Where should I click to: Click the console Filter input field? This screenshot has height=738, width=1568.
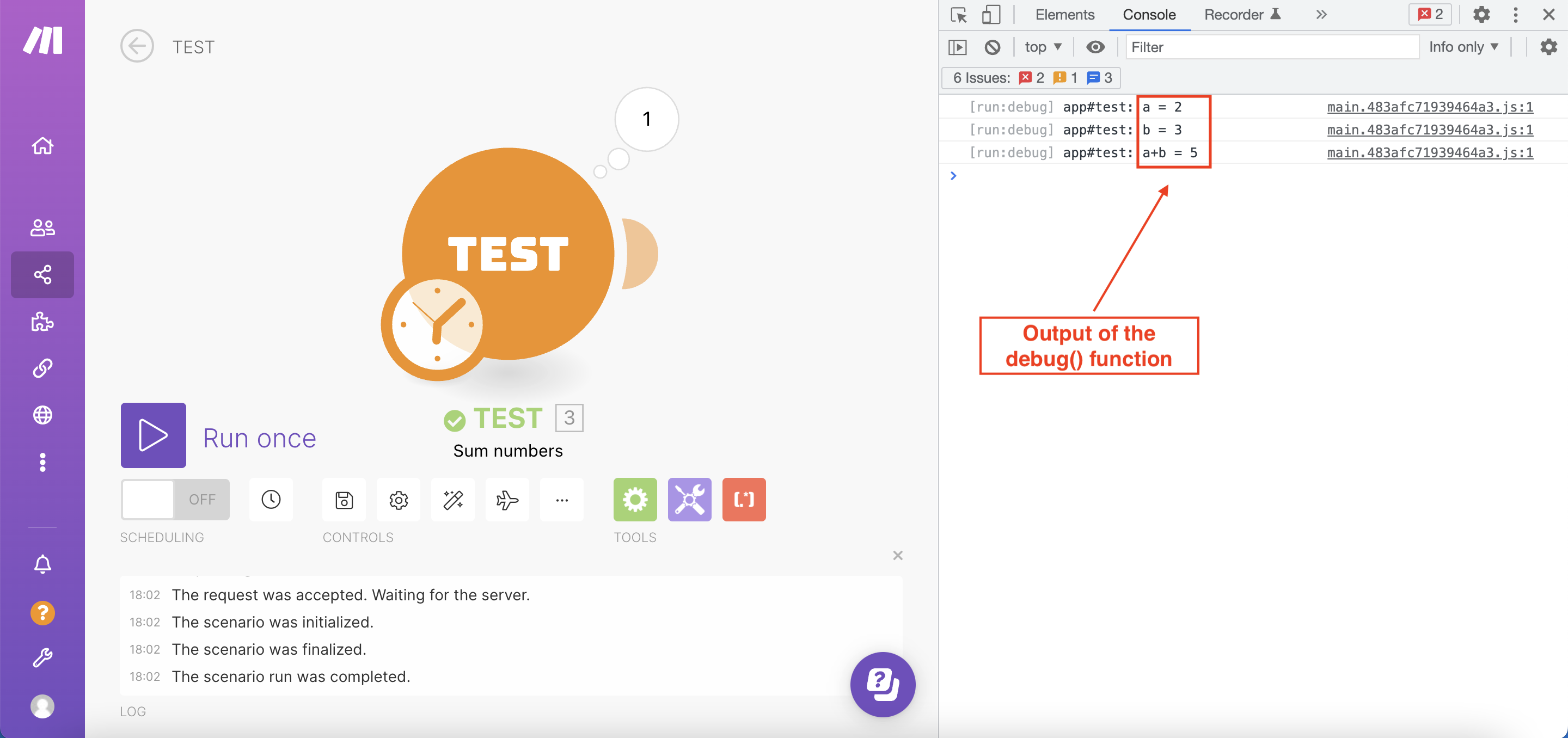pos(1272,47)
